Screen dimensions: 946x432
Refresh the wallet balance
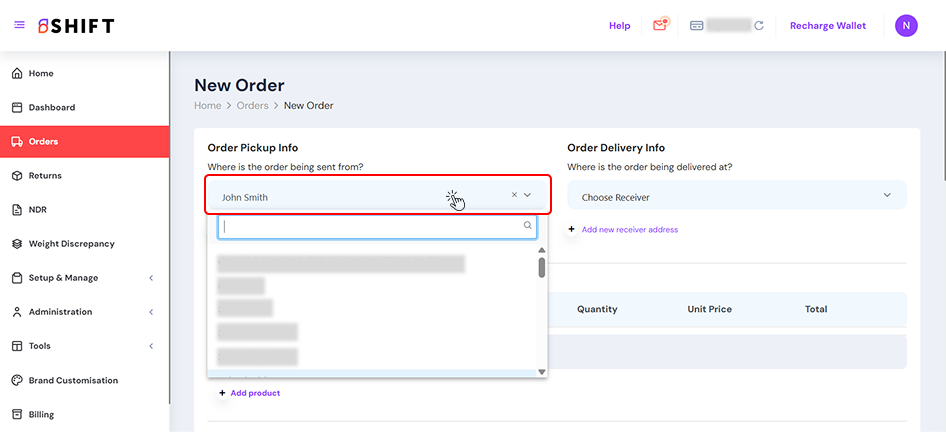pyautogui.click(x=759, y=26)
